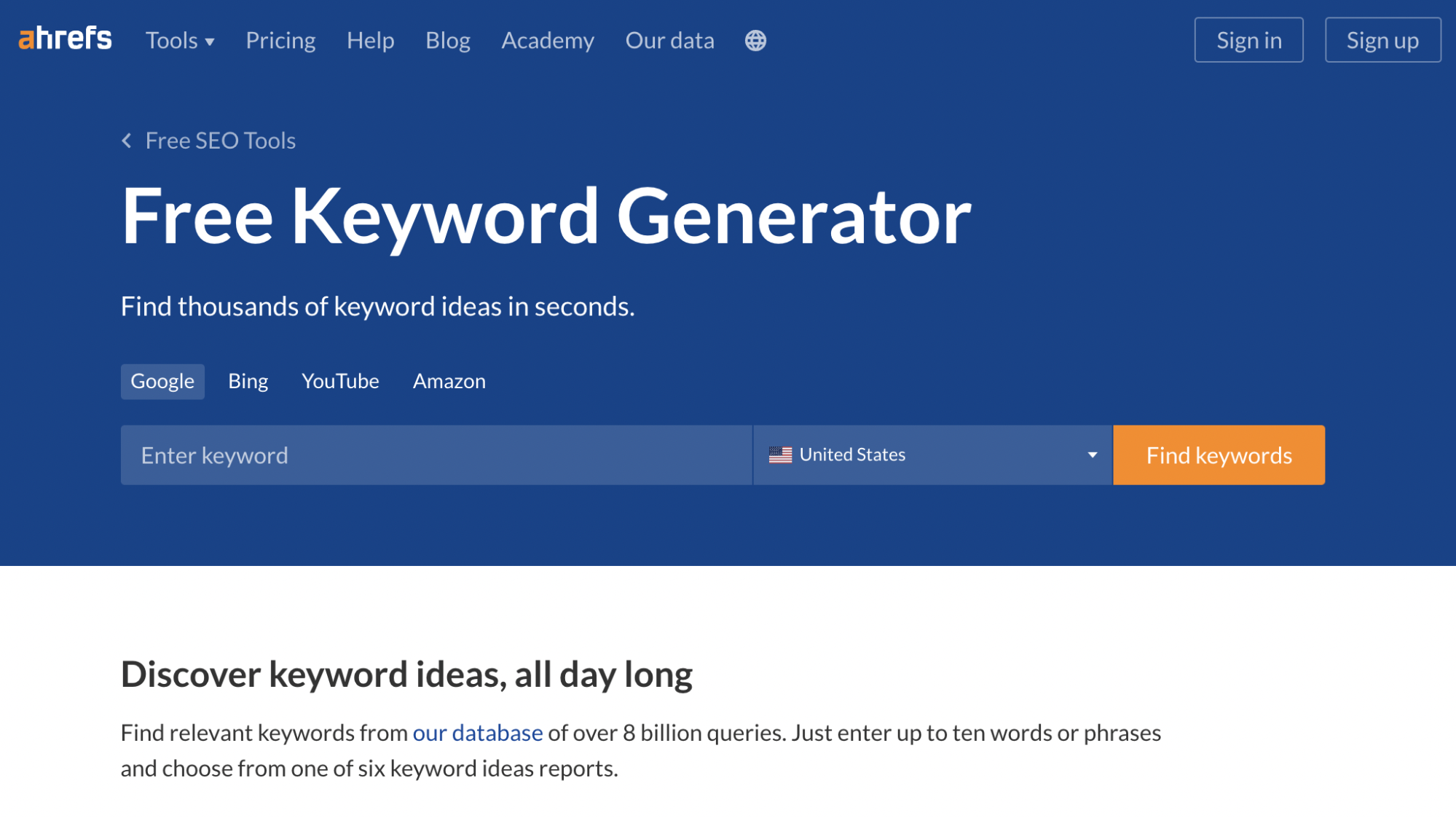1456x818 pixels.
Task: Follow the "our database" link
Action: (478, 733)
